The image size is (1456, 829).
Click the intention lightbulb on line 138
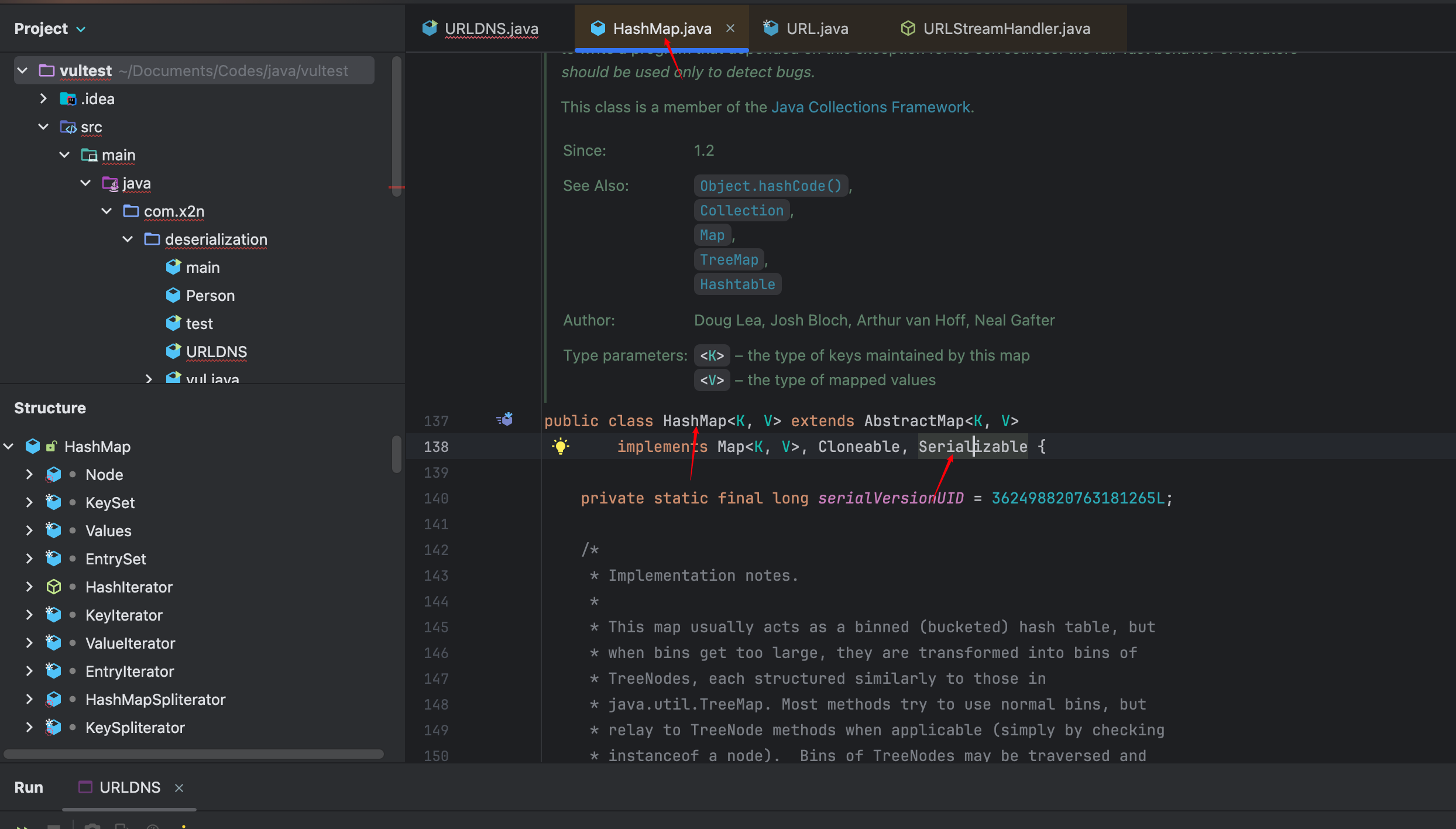coord(561,446)
